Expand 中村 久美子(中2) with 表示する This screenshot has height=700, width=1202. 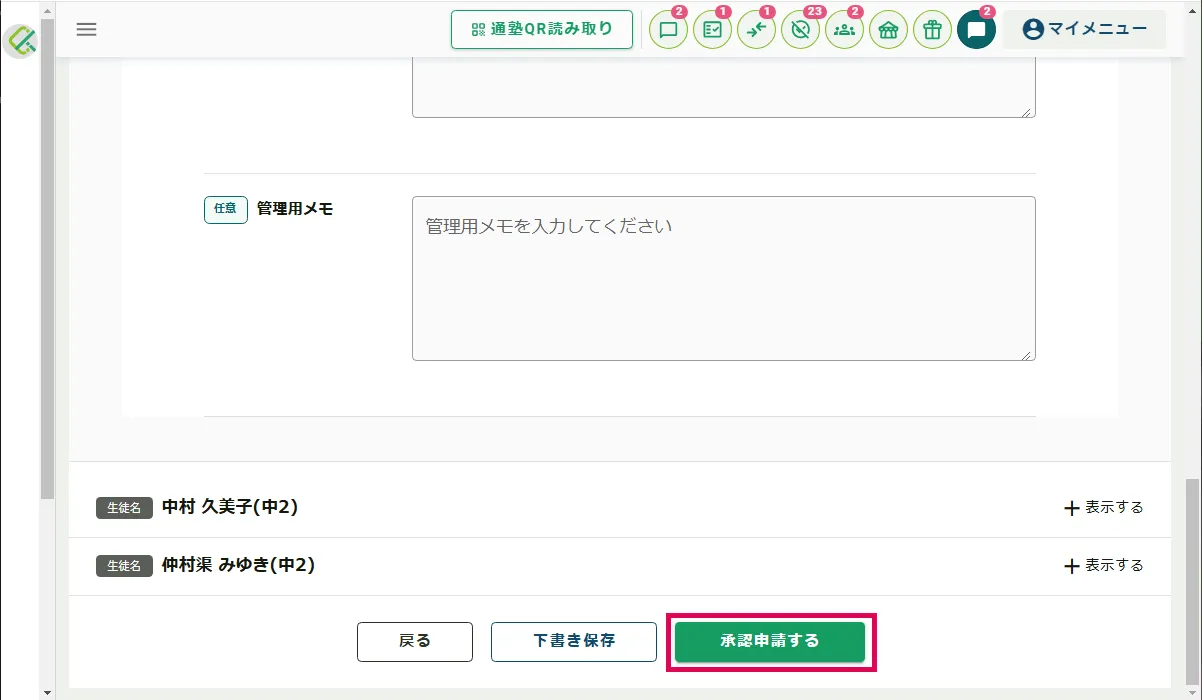click(x=1103, y=508)
